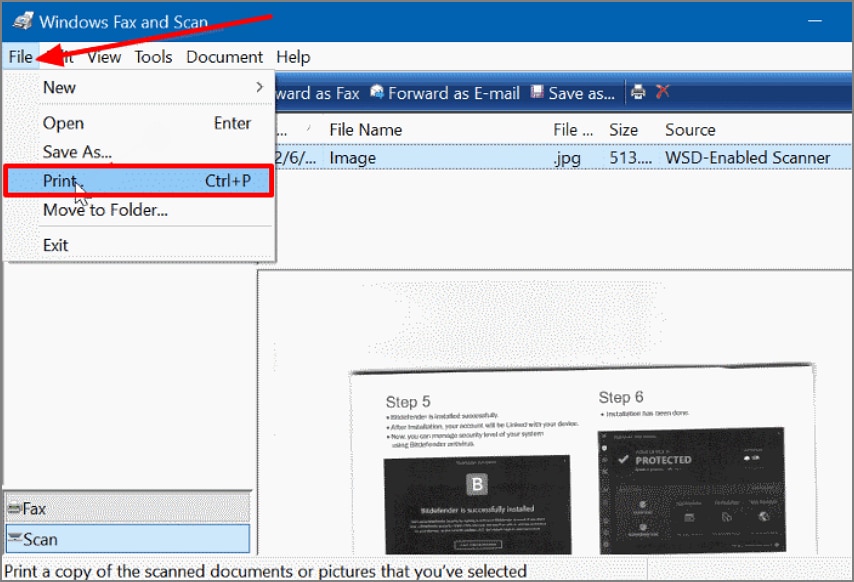Click the WSD-Enabled Scanner source cell

747,158
